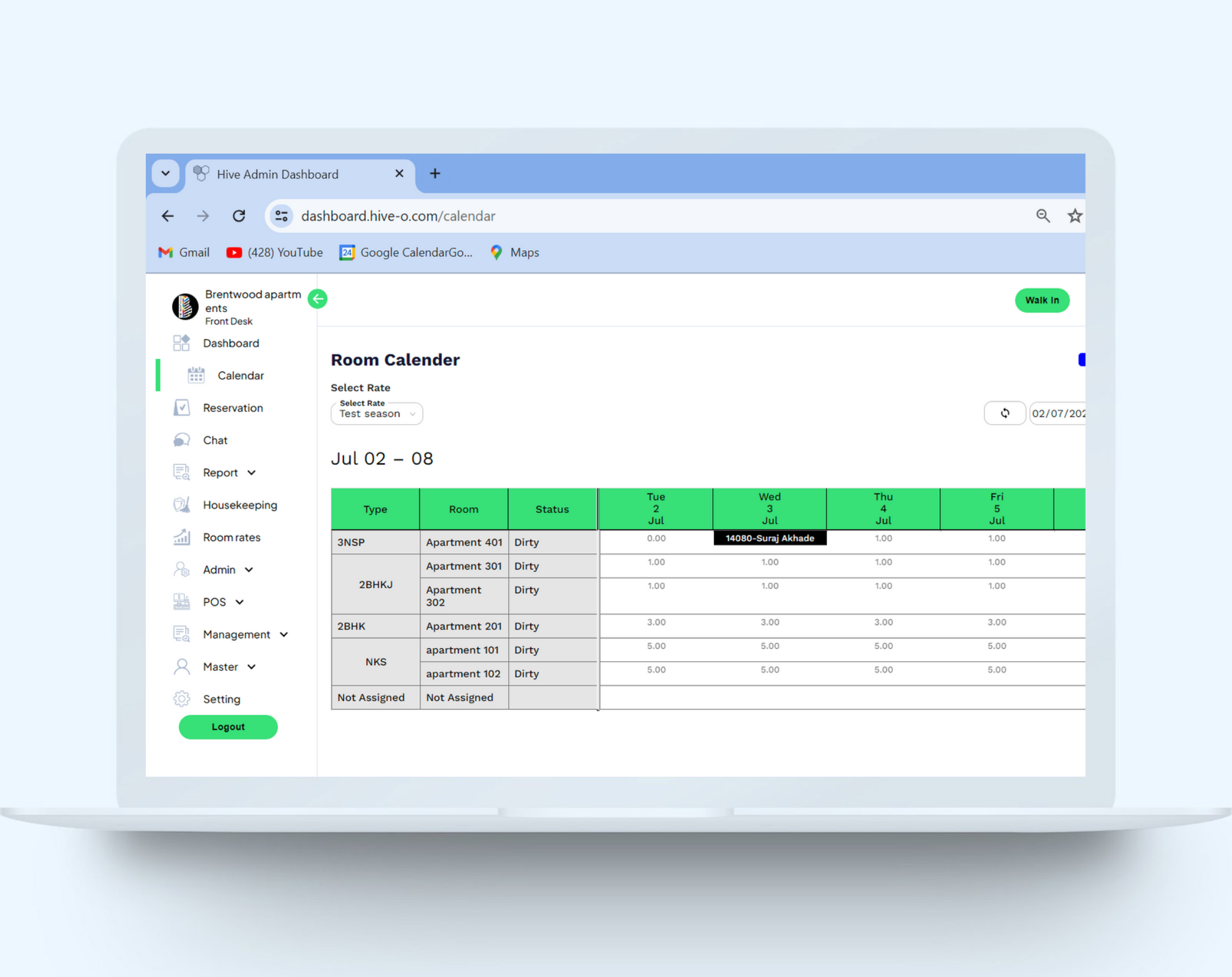Click the browser zoom magnifier icon
The image size is (1232, 977).
1042,216
